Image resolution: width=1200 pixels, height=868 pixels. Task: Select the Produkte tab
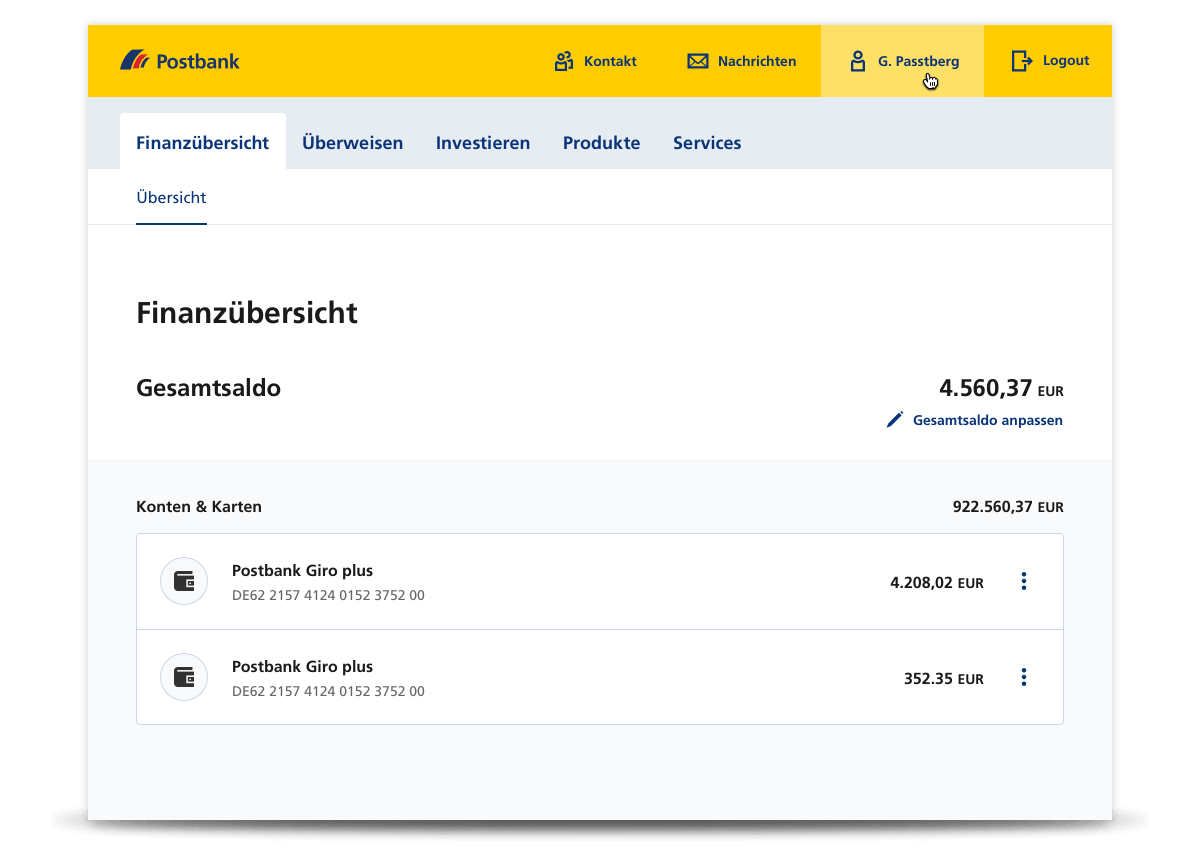601,142
